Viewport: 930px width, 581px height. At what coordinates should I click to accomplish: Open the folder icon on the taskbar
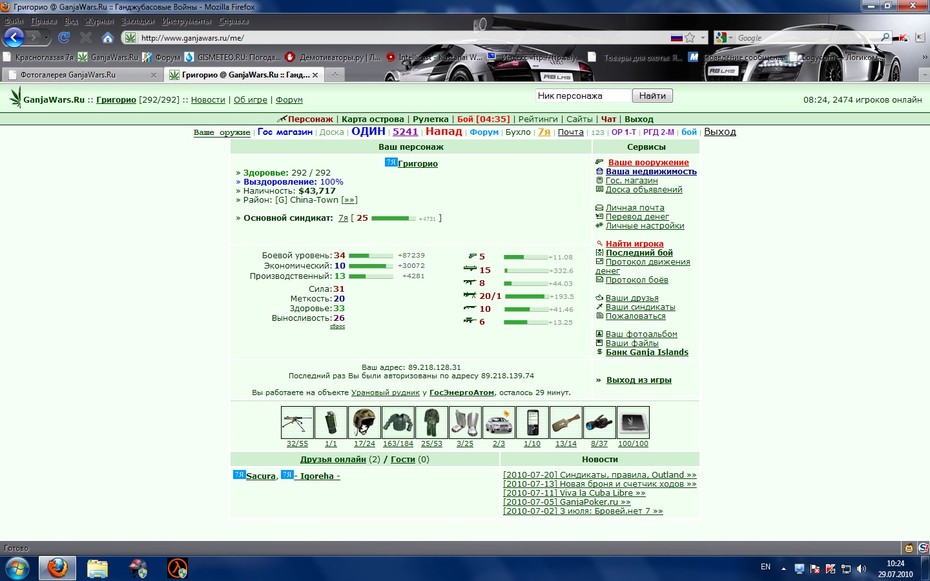point(97,568)
